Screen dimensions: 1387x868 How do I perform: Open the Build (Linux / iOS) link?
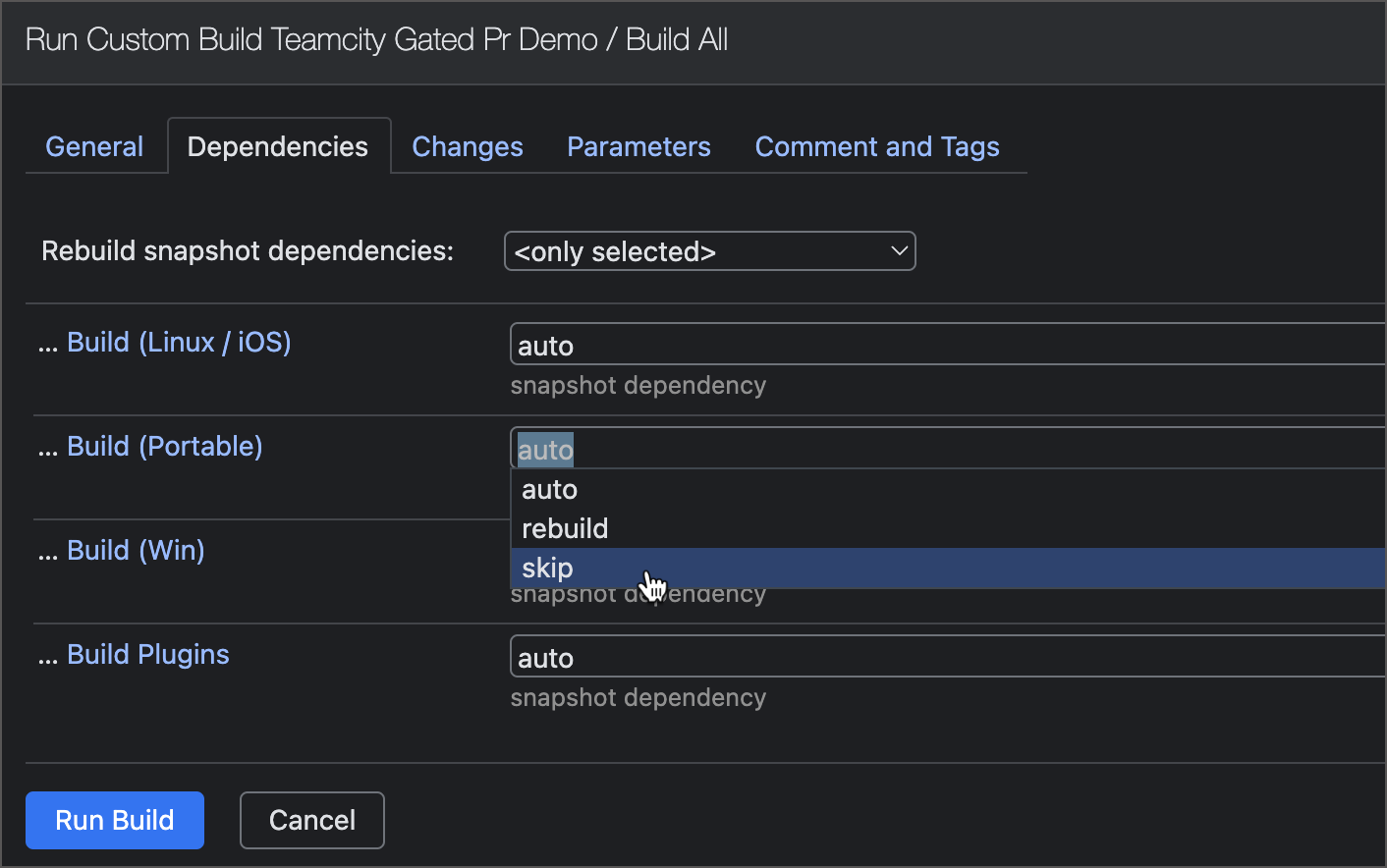(x=179, y=342)
